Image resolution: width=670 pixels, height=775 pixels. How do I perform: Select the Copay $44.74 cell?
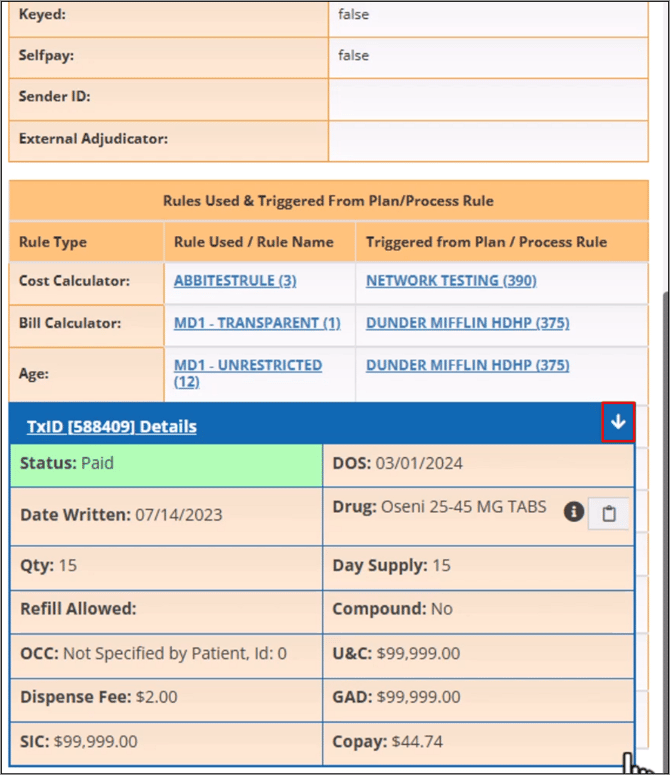pyautogui.click(x=478, y=742)
